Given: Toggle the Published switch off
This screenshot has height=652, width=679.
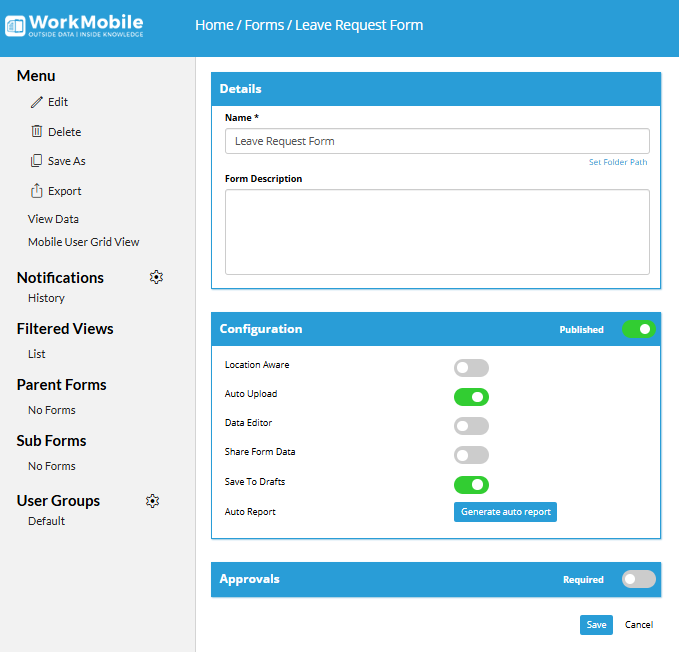Looking at the screenshot, I should [638, 329].
